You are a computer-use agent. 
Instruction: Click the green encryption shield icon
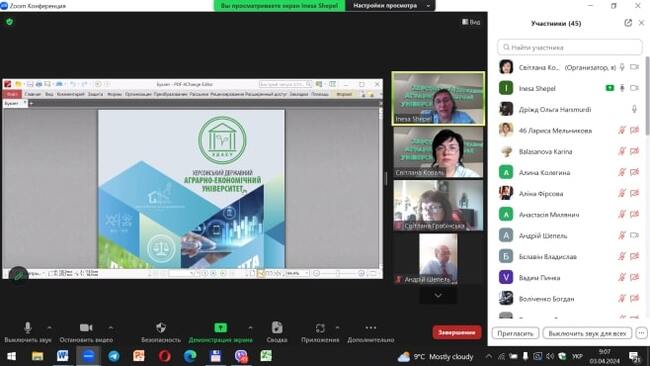tap(10, 22)
